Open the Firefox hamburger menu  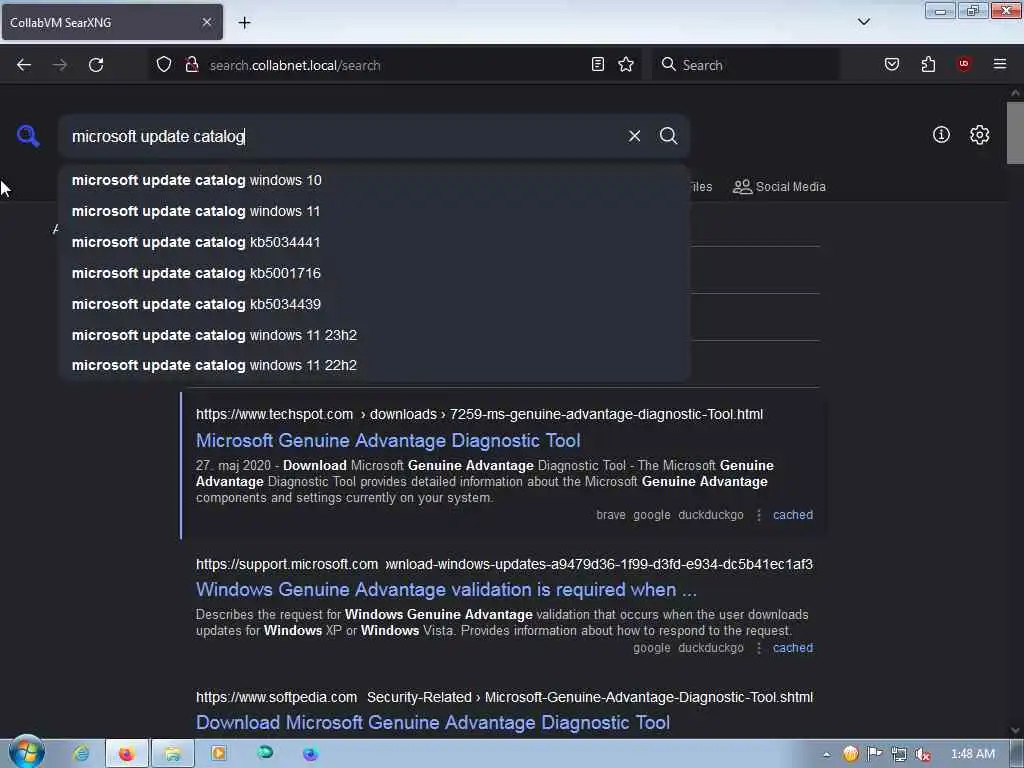tap(1000, 64)
